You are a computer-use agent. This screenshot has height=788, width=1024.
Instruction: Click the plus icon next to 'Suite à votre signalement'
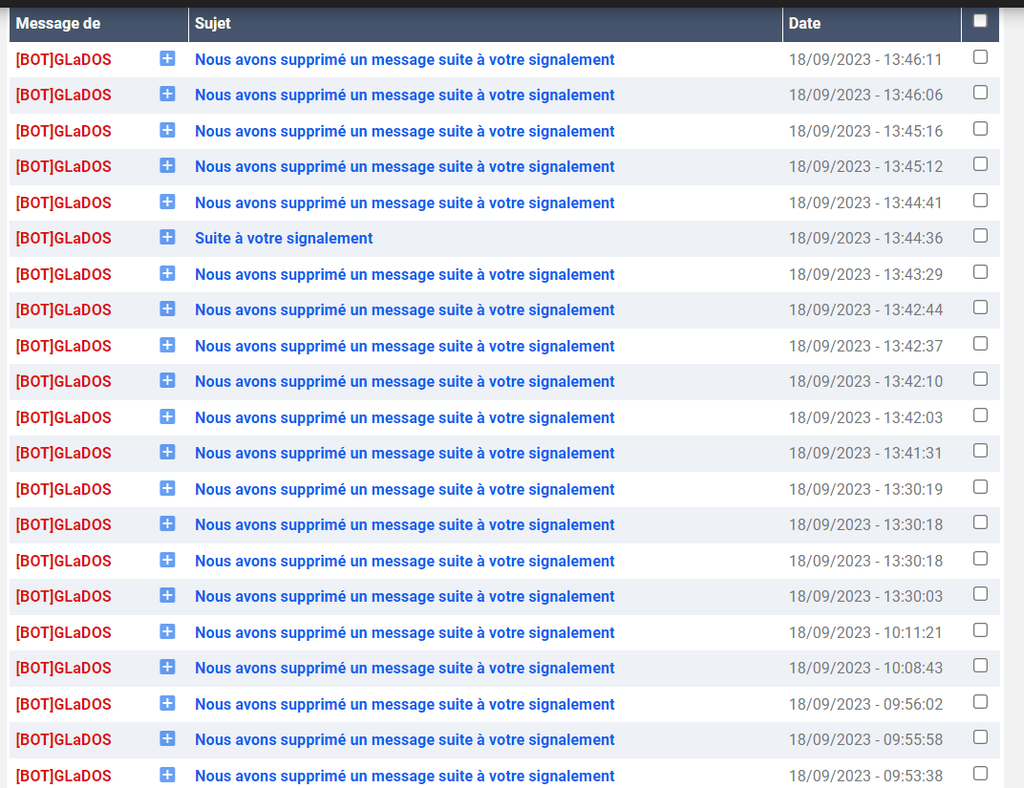[x=167, y=237]
